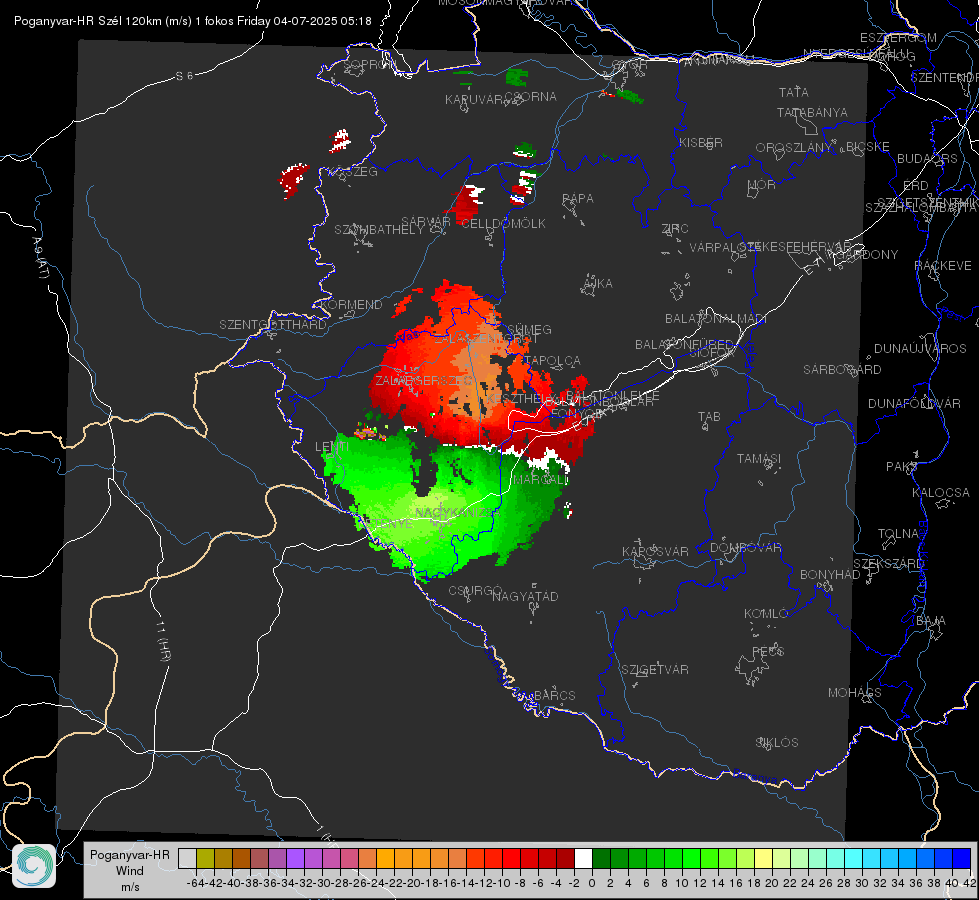Click the MOHÁCS city label
This screenshot has height=900, width=979.
(855, 693)
